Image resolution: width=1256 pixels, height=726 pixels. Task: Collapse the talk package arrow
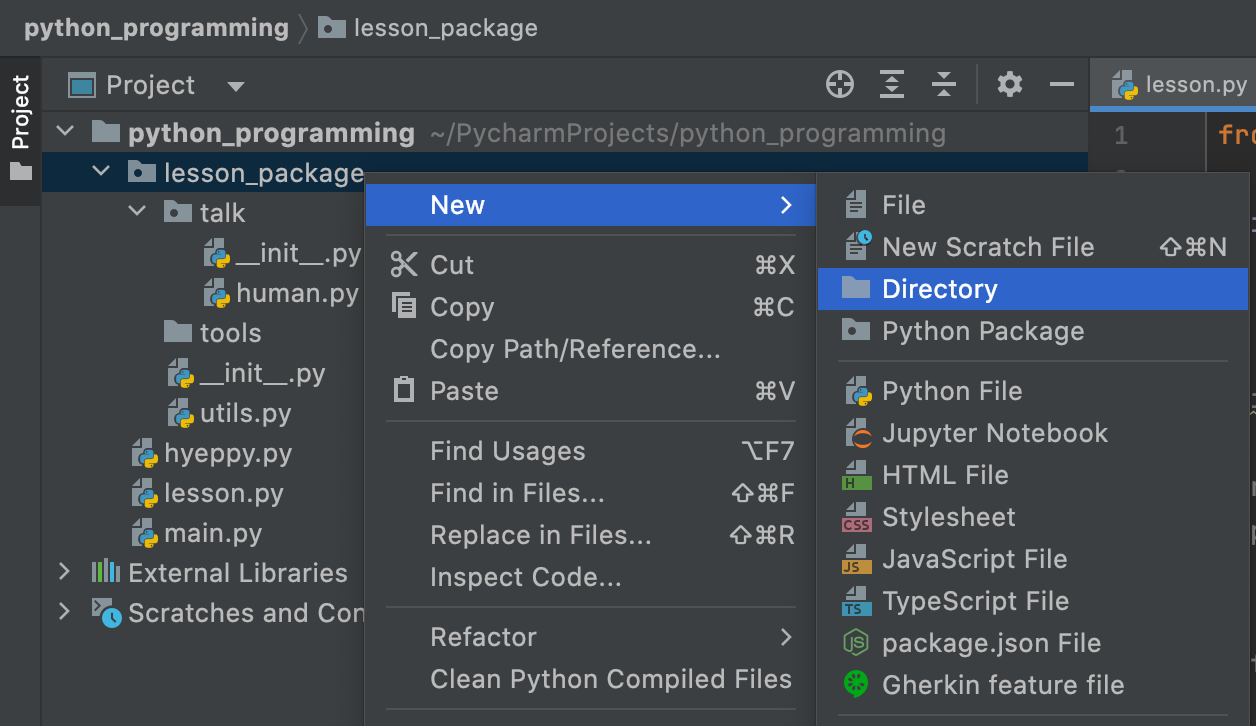[x=137, y=212]
